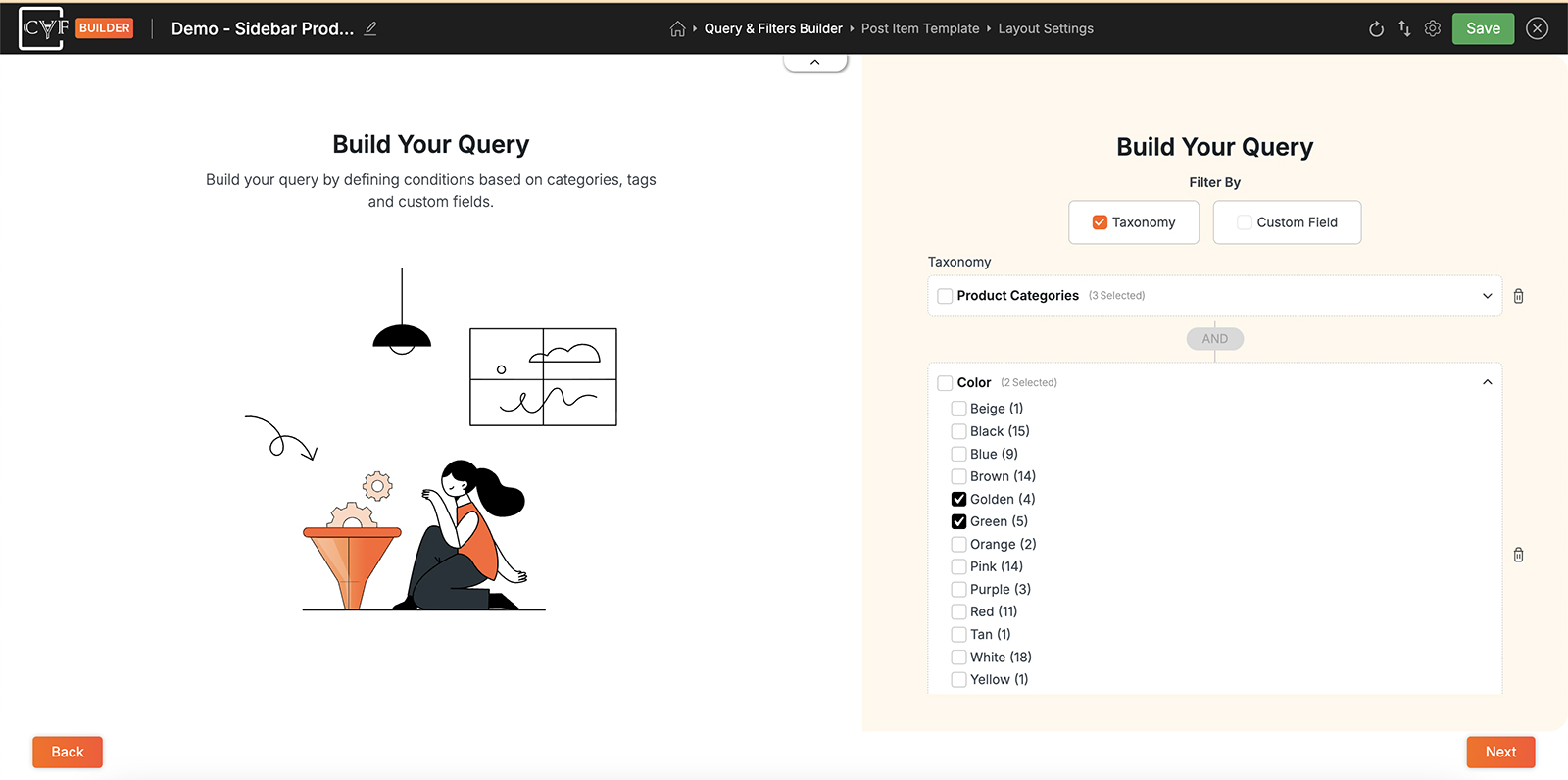This screenshot has height=780, width=1568.
Task: Click the Back button
Action: 68,752
